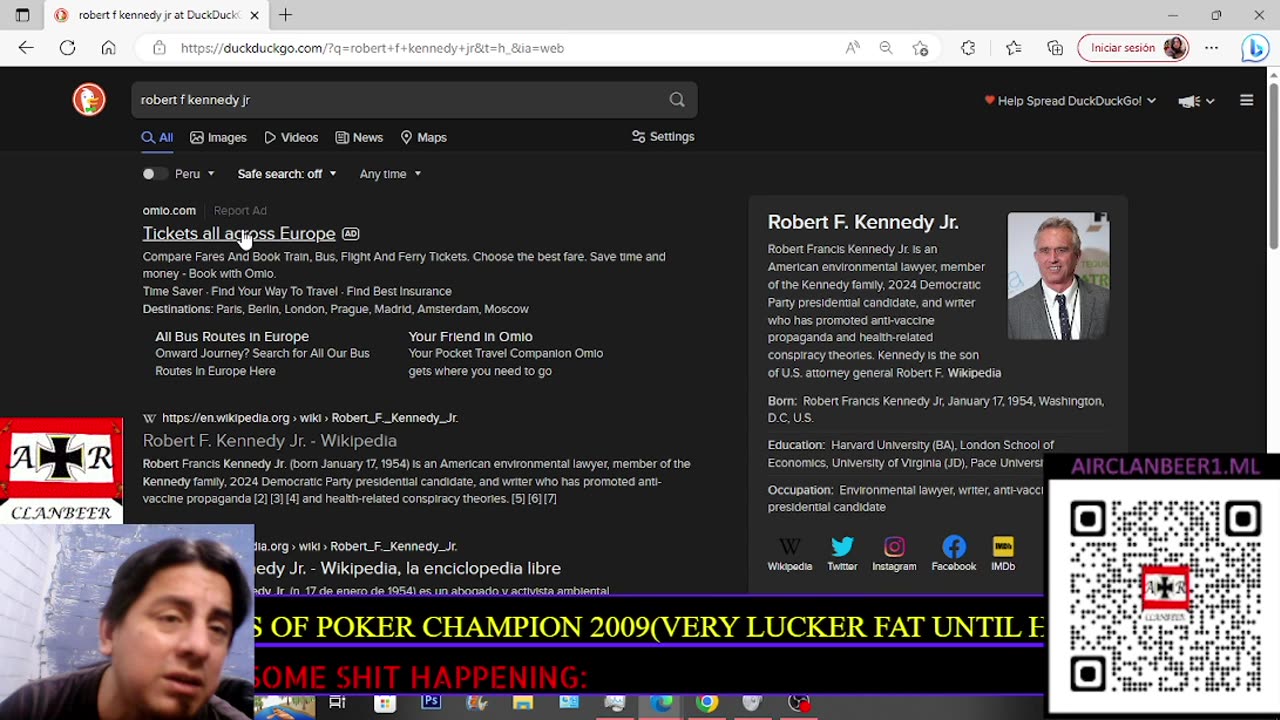This screenshot has width=1280, height=720.
Task: Open the Favorites list icon
Action: click(1013, 48)
